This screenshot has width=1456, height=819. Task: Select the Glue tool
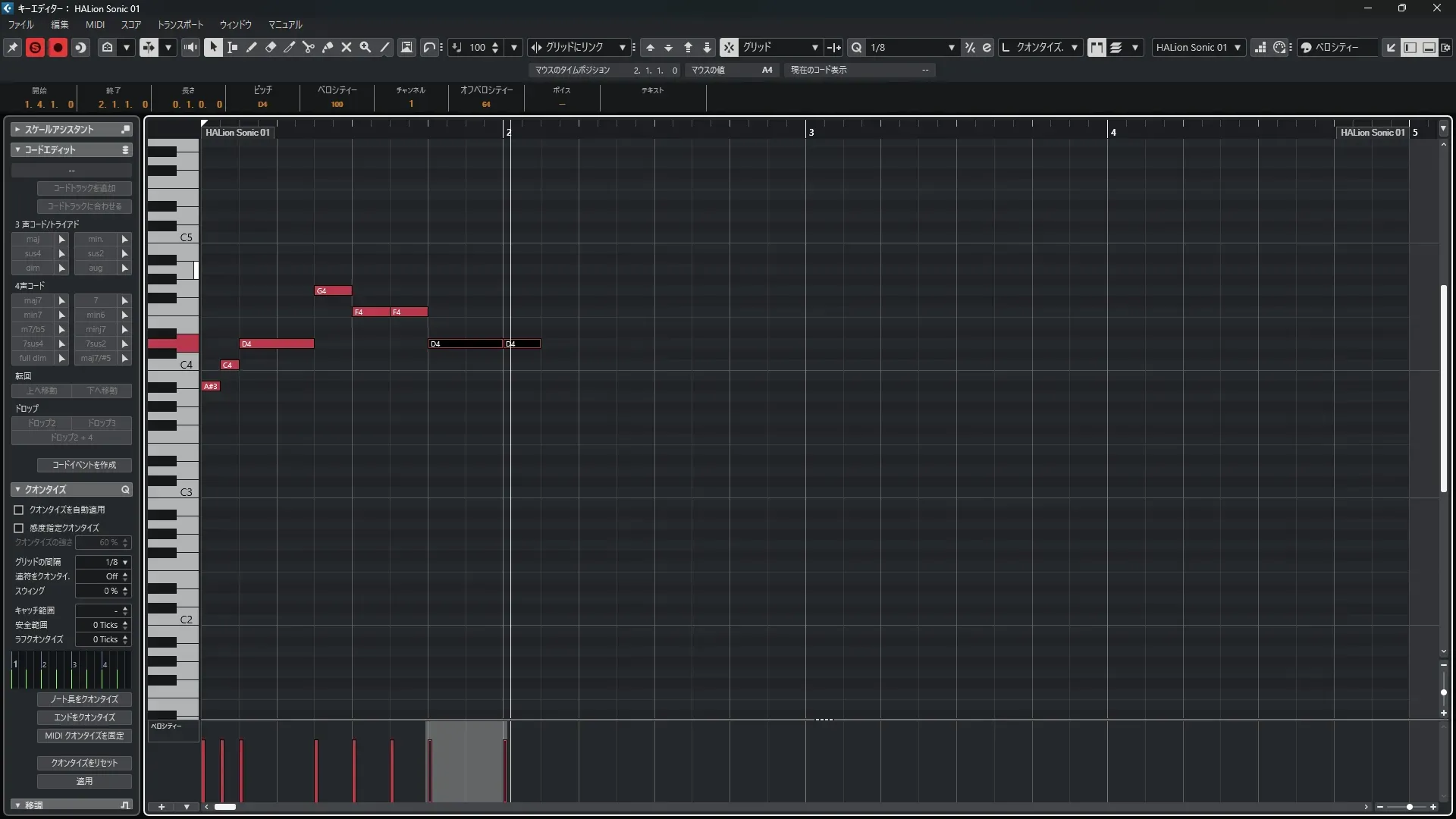tap(328, 47)
